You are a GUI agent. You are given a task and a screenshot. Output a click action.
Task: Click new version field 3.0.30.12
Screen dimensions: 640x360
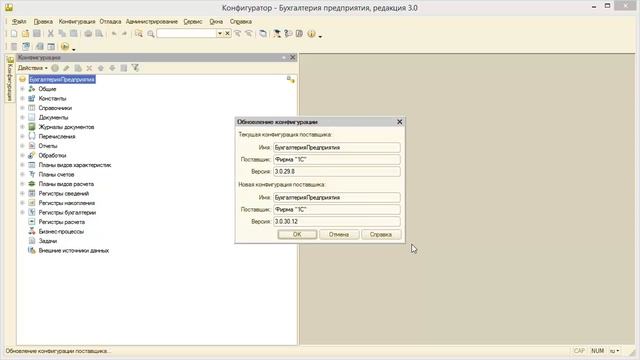click(337, 222)
